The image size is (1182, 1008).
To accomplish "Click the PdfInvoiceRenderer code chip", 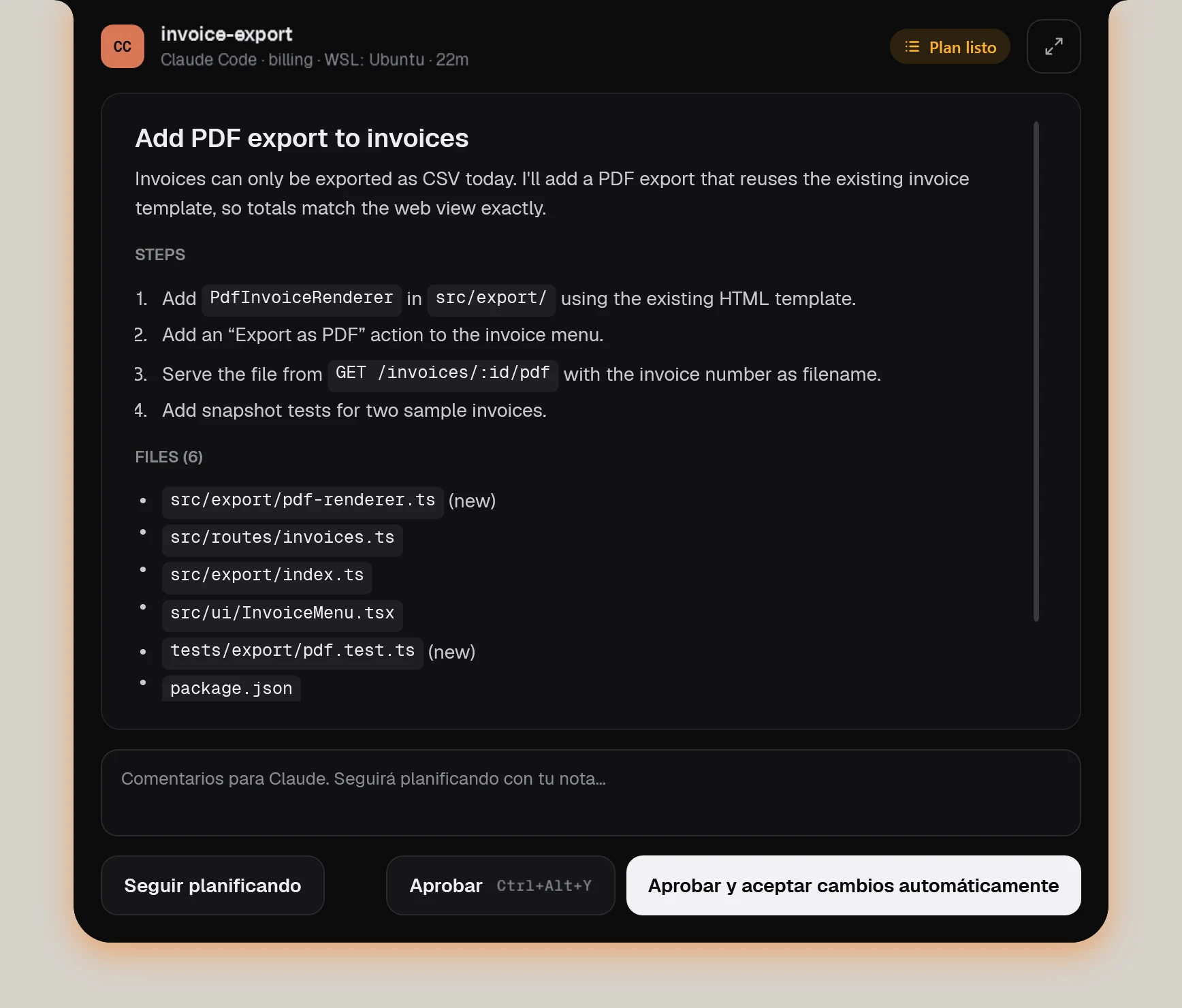I will tap(301, 298).
